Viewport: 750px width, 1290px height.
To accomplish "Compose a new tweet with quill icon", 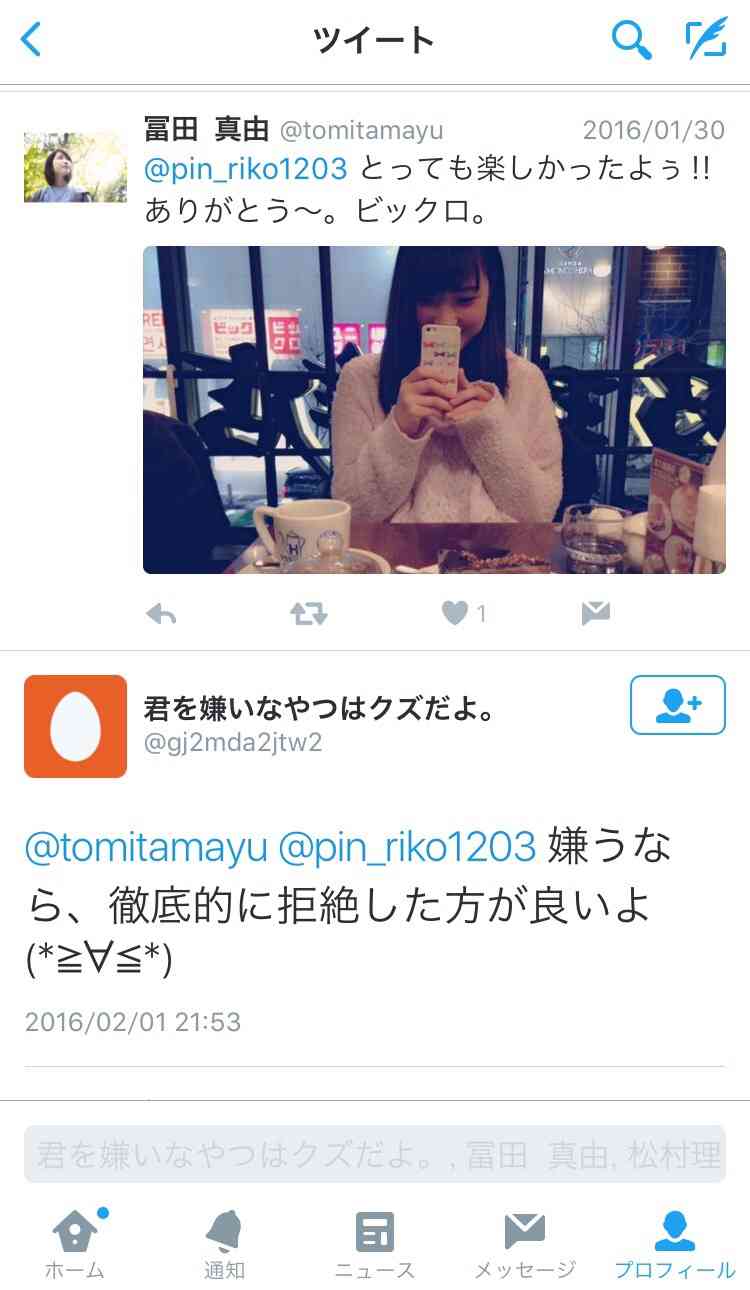I will pyautogui.click(x=705, y=39).
